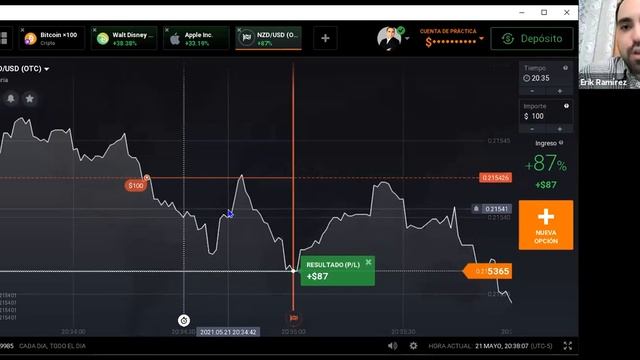640x360 pixels.
Task: Close the NZD/USD tab
Action: (x=239, y=30)
